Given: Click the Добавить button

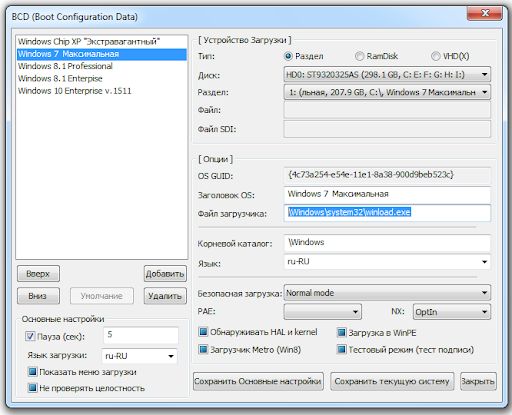Looking at the screenshot, I should [x=165, y=274].
